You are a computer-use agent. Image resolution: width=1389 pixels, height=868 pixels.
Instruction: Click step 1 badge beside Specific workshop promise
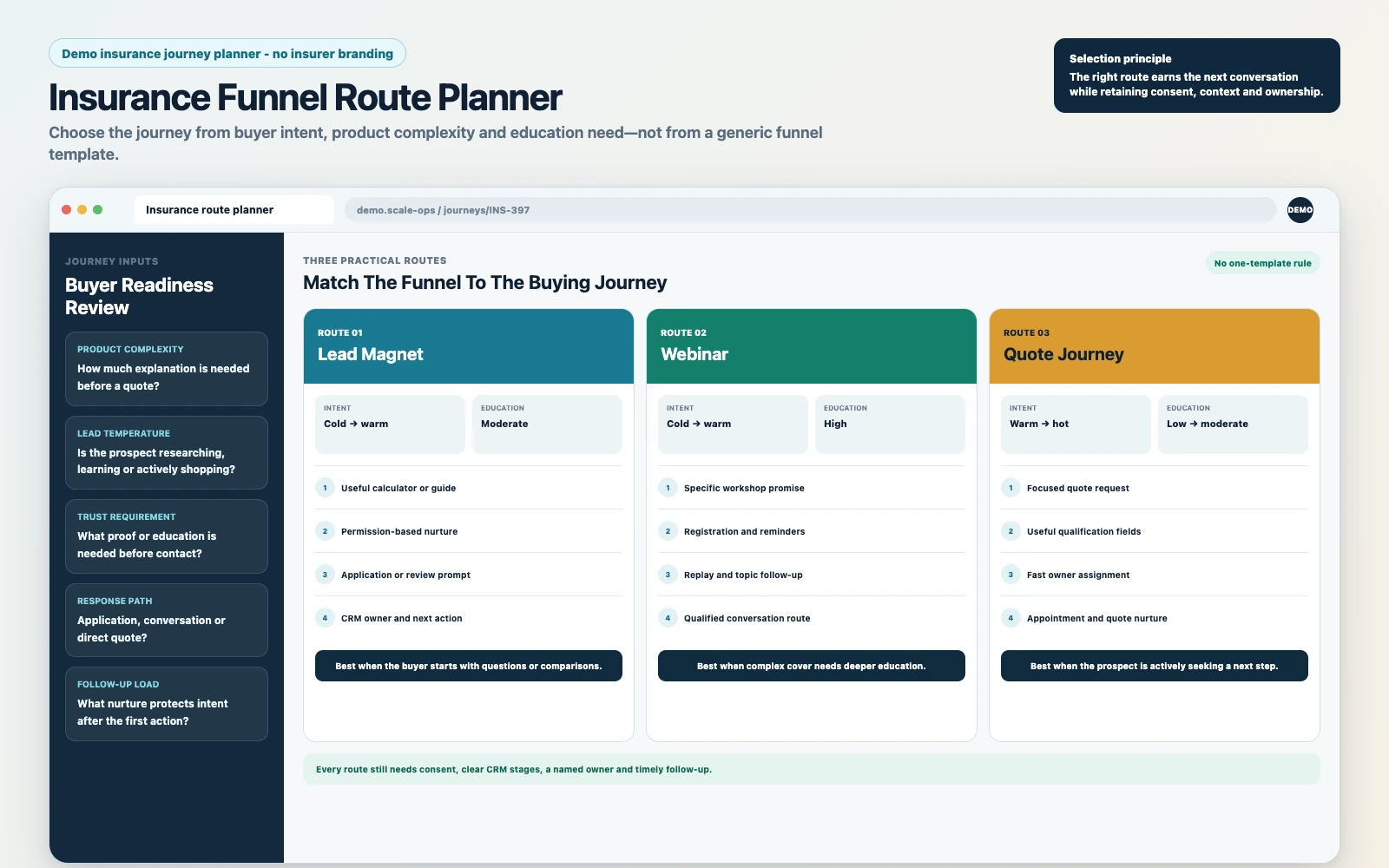click(x=668, y=488)
